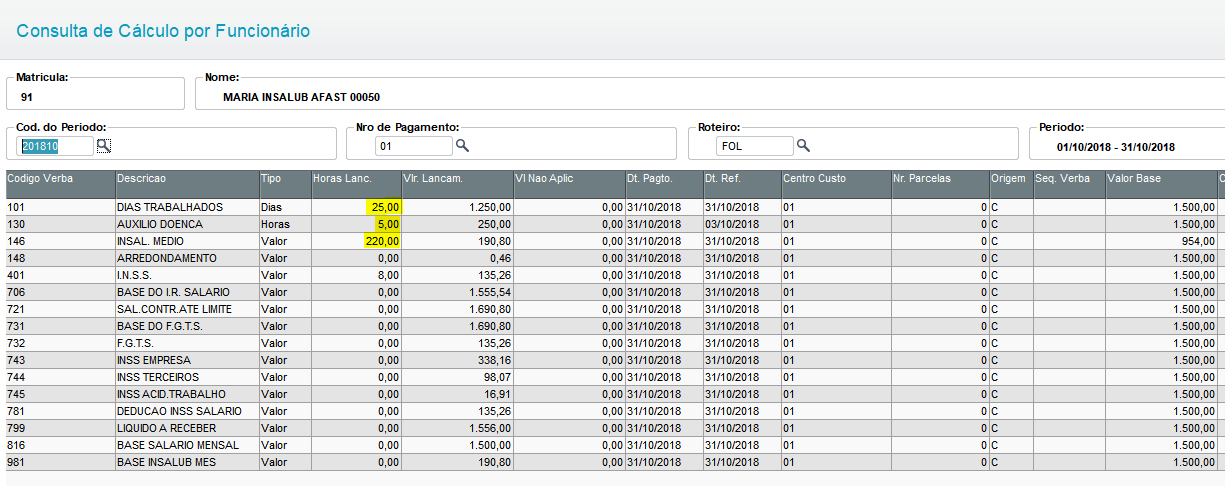Click highlighted hours value 25,00
1225x486 pixels.
[x=384, y=207]
